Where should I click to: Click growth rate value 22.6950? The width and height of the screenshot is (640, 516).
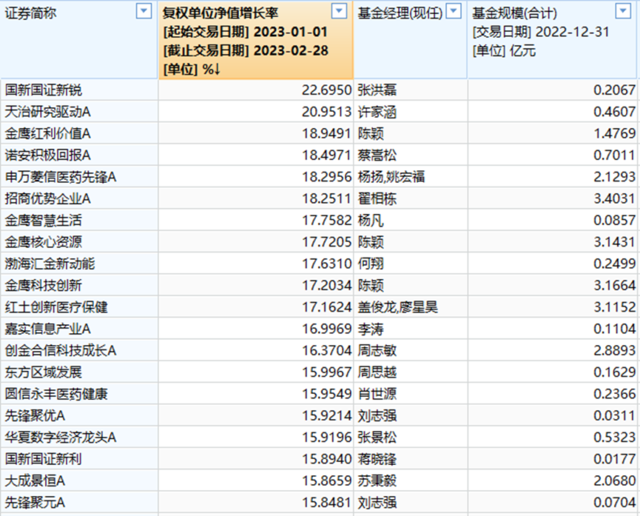pyautogui.click(x=327, y=90)
